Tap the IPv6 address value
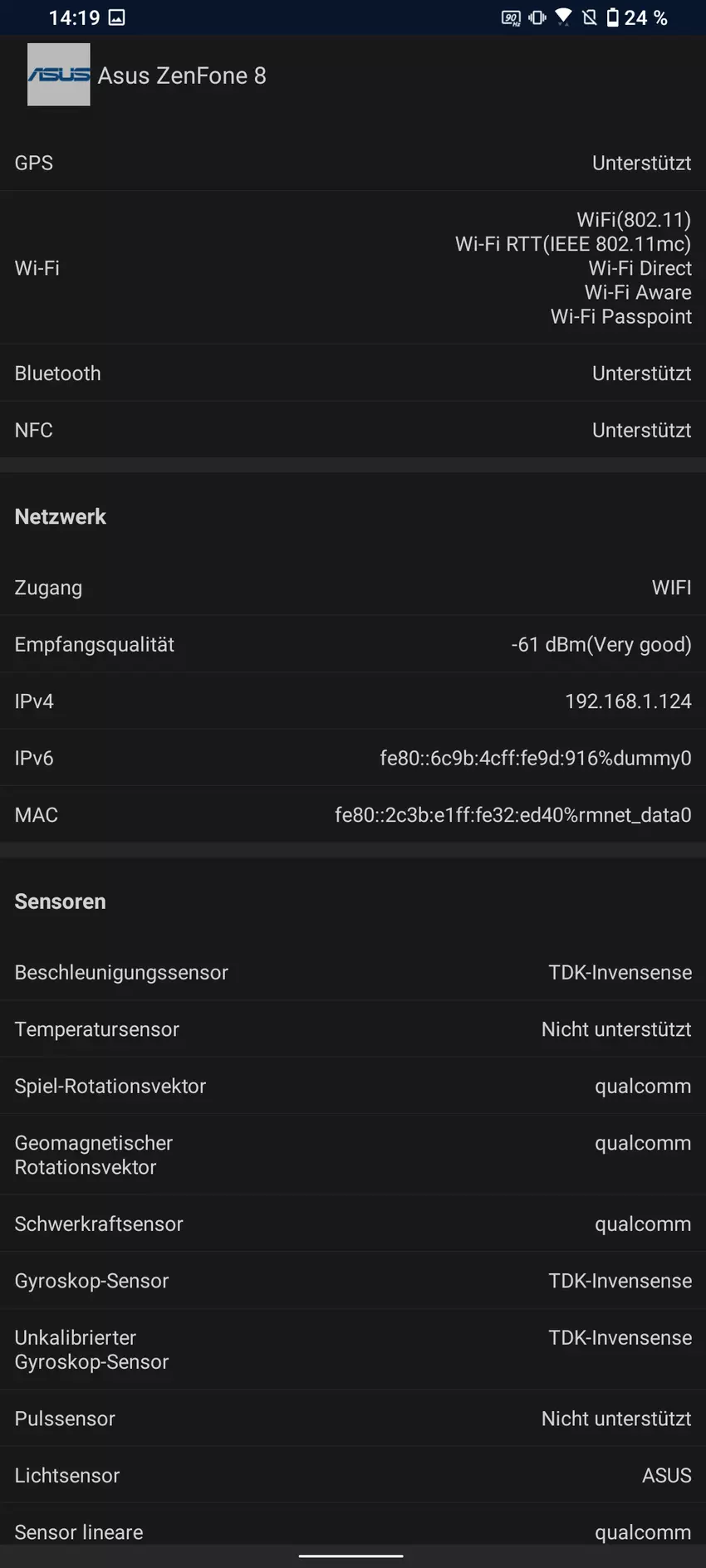 click(x=535, y=758)
